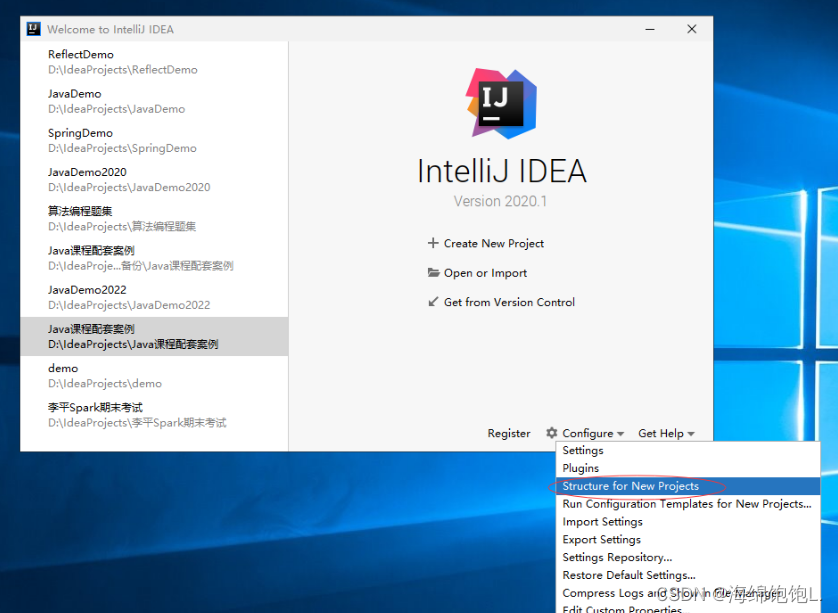Open the JavaDemo recent project
The height and width of the screenshot is (613, 838).
154,101
